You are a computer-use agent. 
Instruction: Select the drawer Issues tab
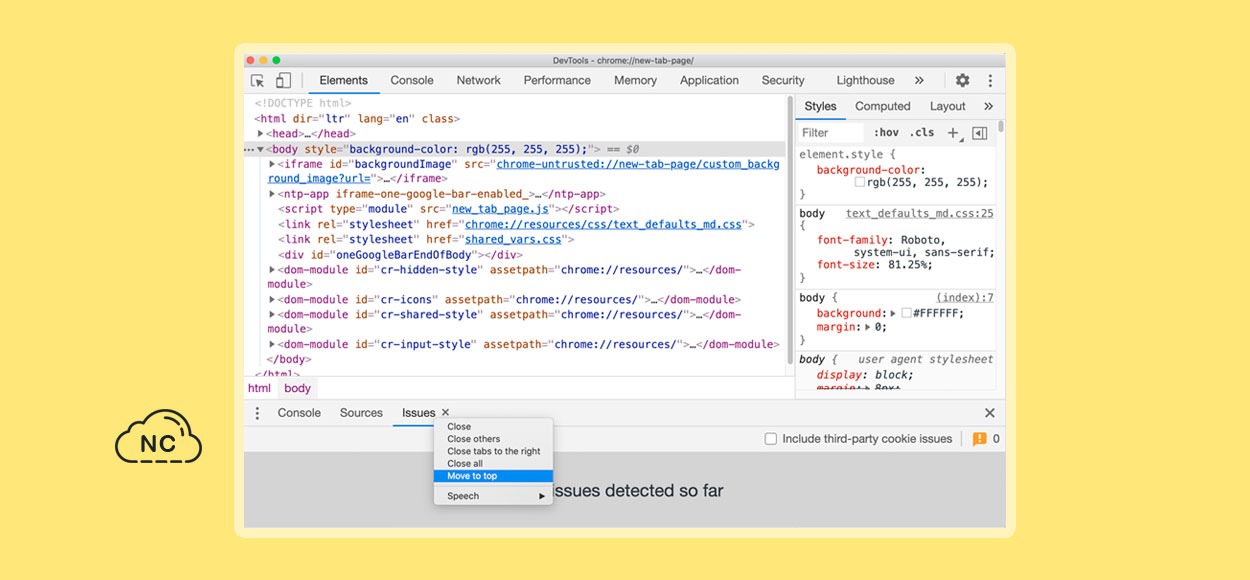click(418, 413)
